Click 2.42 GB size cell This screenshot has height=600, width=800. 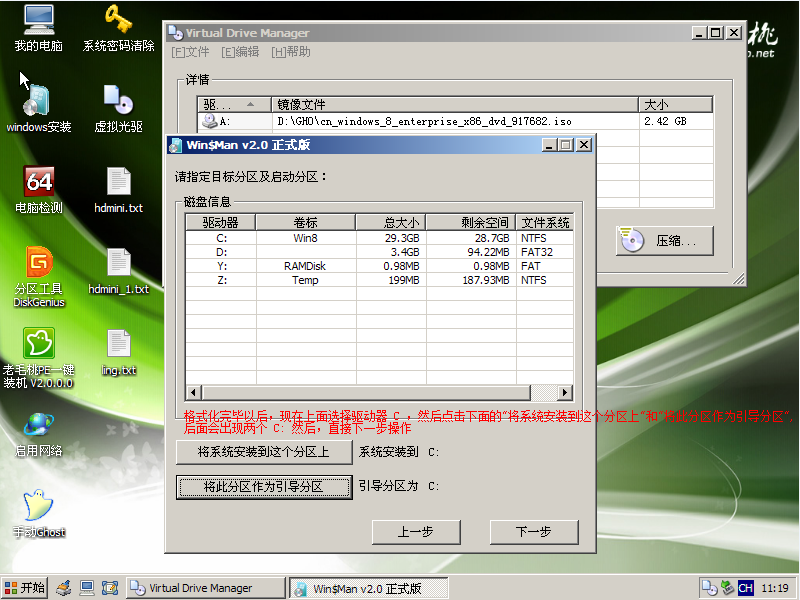click(x=665, y=121)
